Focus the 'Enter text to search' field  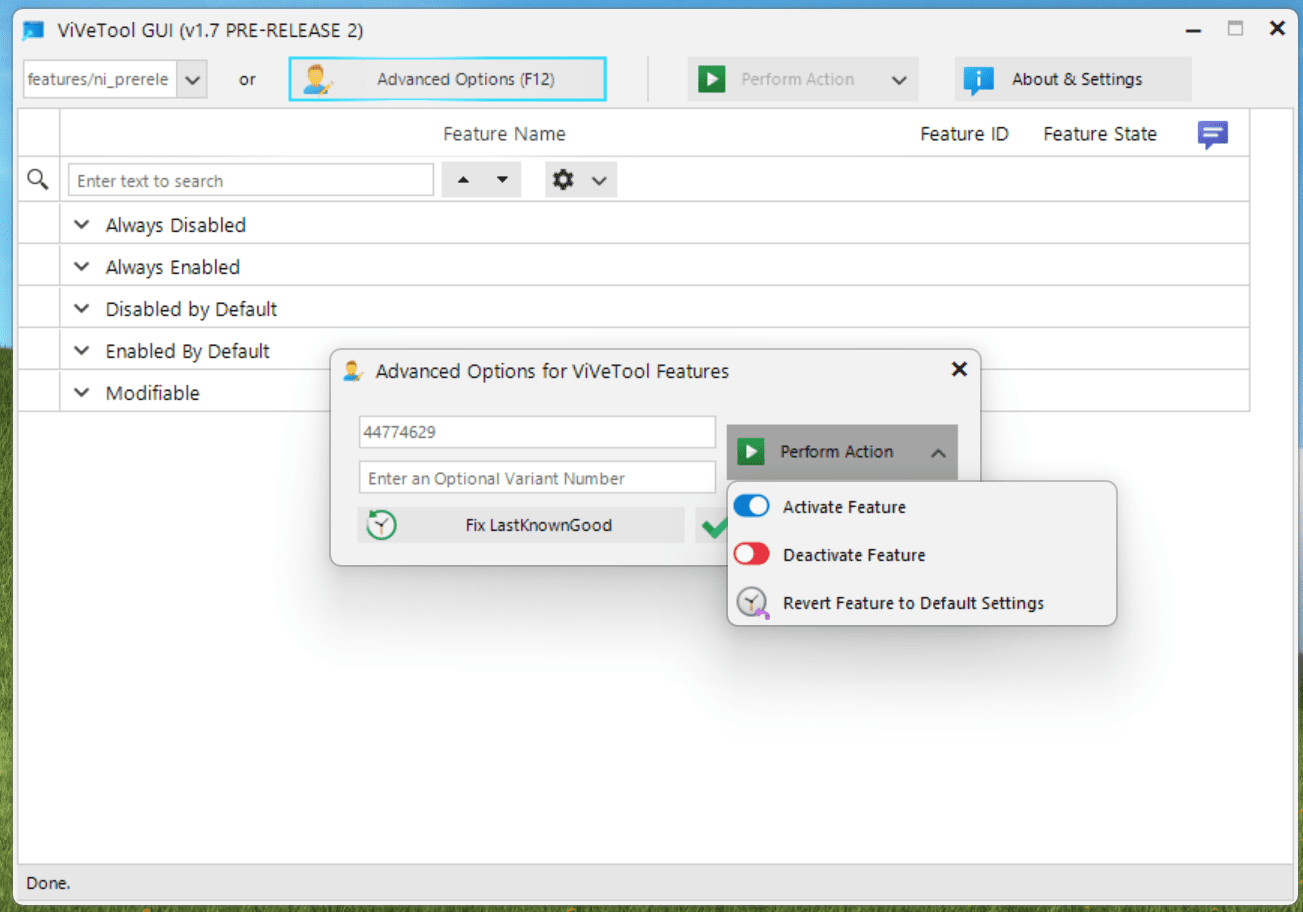251,180
